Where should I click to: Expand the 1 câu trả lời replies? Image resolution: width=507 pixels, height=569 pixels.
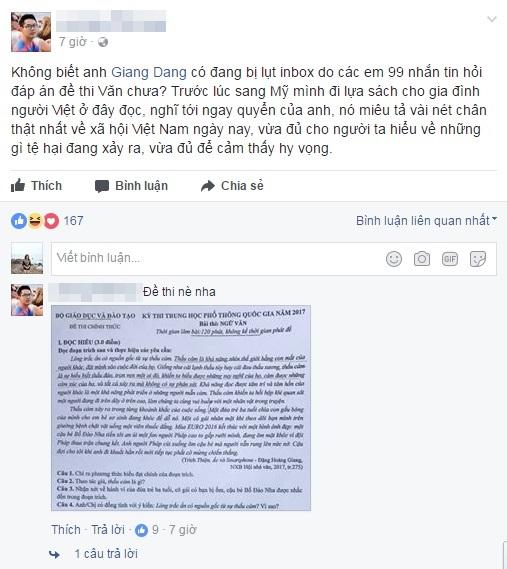click(x=106, y=554)
